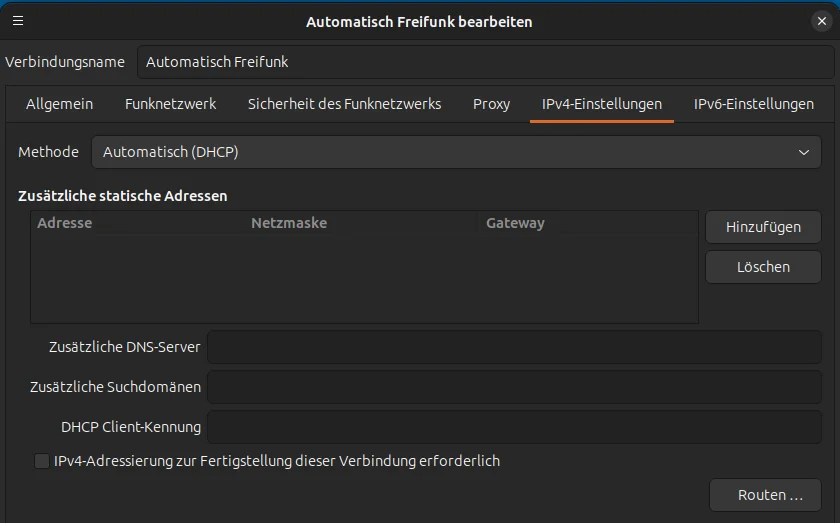The width and height of the screenshot is (840, 523).
Task: Open the Automatisch (DHCP) method combo box
Action: click(456, 152)
